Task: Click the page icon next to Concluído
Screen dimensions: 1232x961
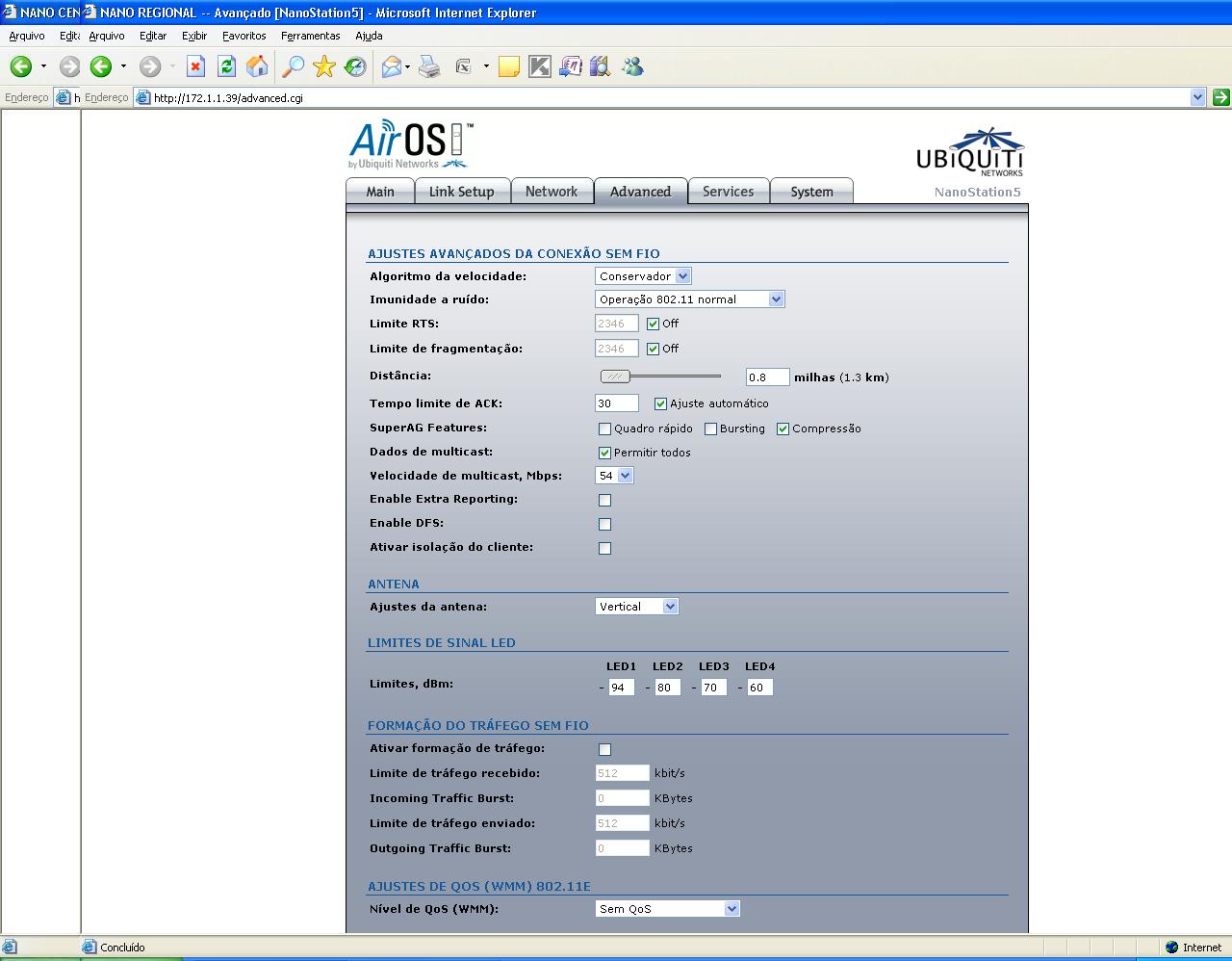Action: click(90, 948)
